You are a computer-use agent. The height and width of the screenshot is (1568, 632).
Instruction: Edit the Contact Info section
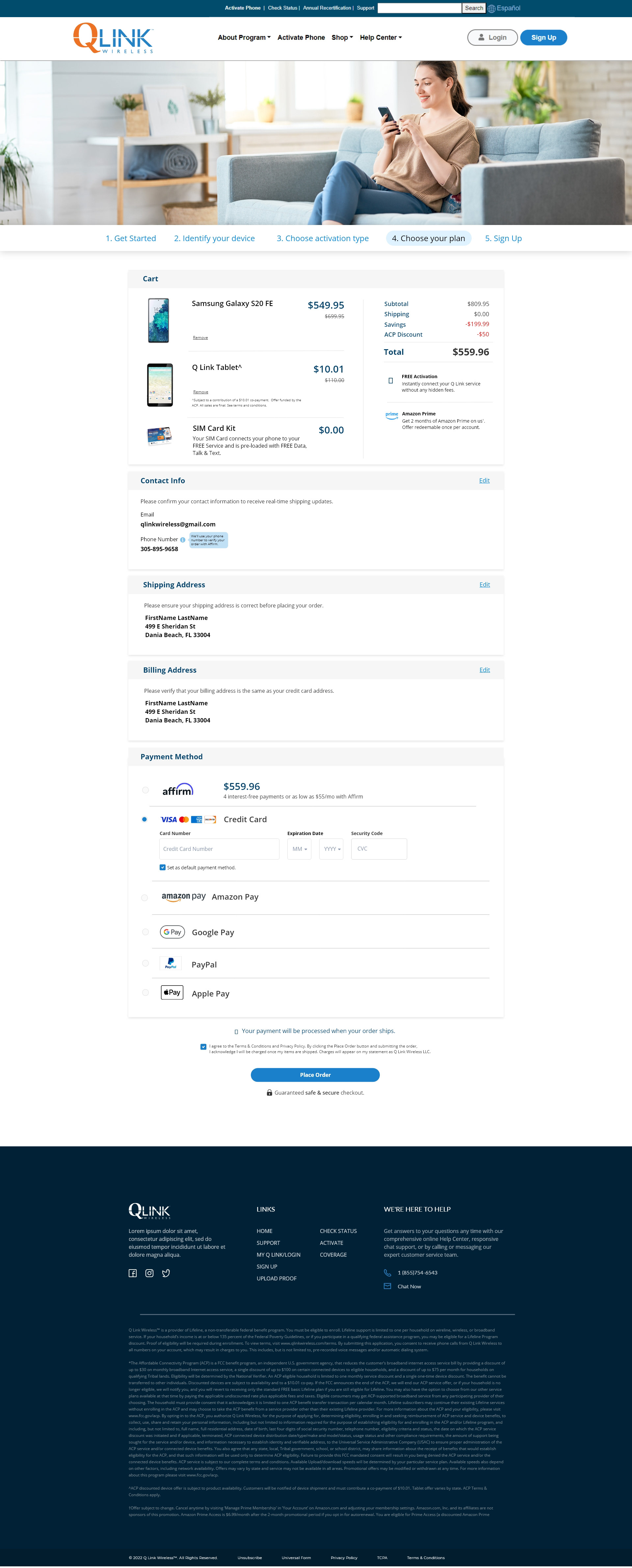tap(484, 480)
